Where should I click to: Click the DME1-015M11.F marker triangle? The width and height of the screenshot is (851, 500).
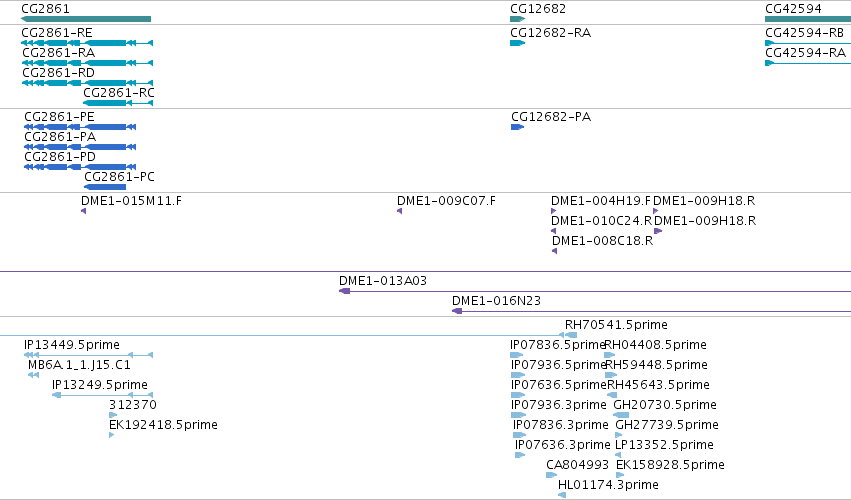click(84, 211)
